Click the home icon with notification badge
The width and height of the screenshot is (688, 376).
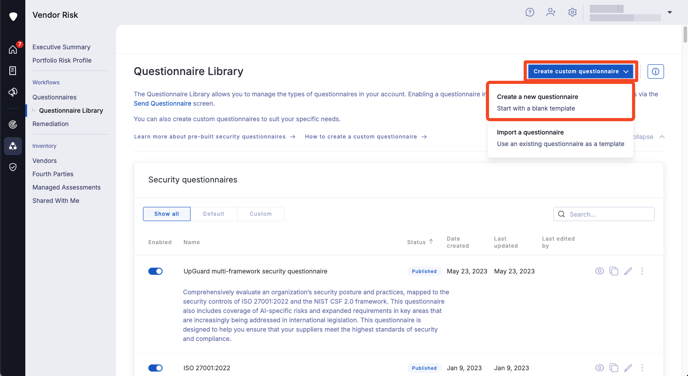[13, 49]
